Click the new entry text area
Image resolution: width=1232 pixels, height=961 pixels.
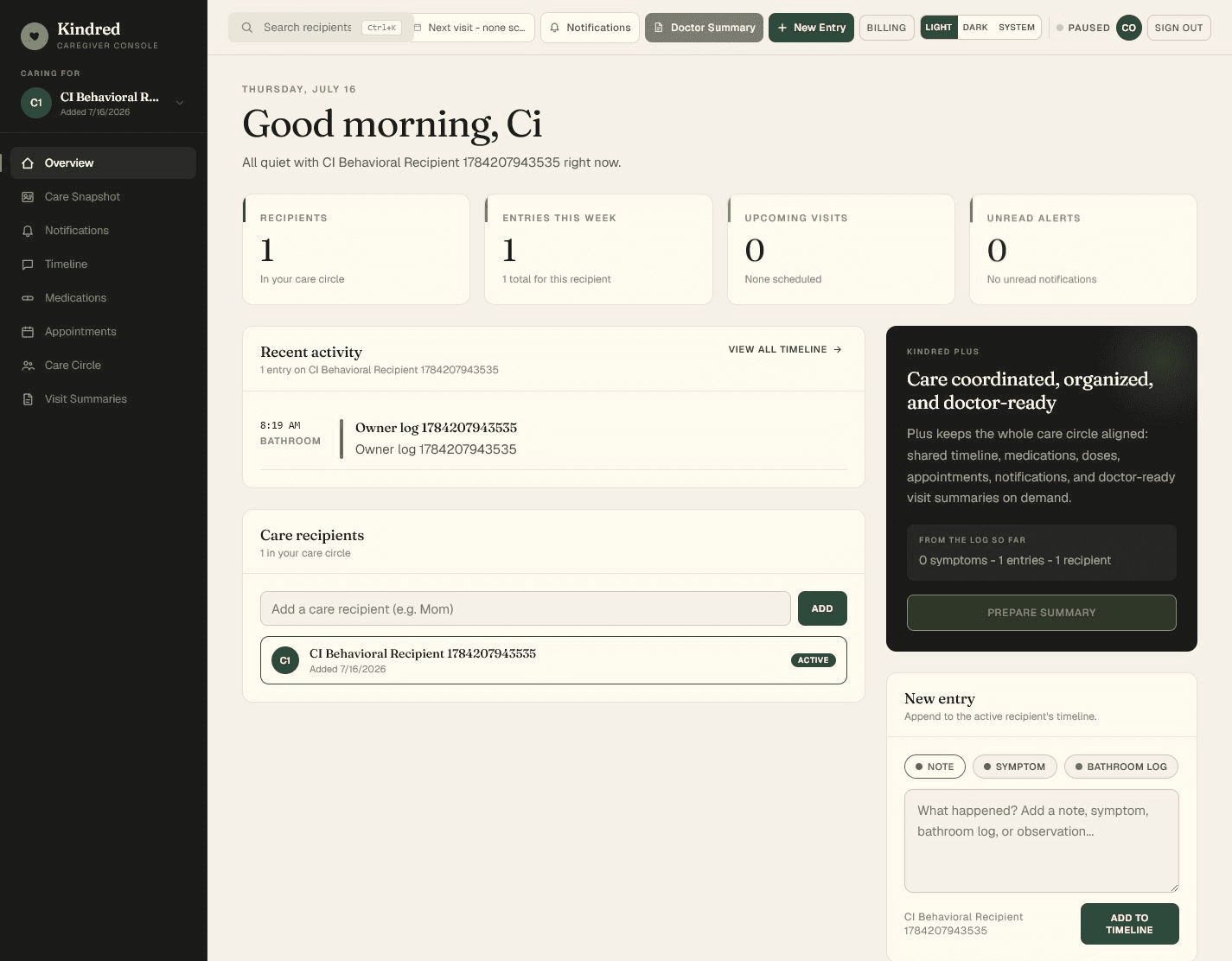1041,841
